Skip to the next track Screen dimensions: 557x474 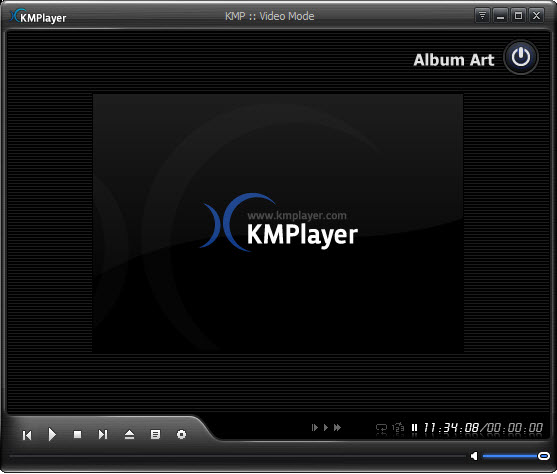click(103, 435)
